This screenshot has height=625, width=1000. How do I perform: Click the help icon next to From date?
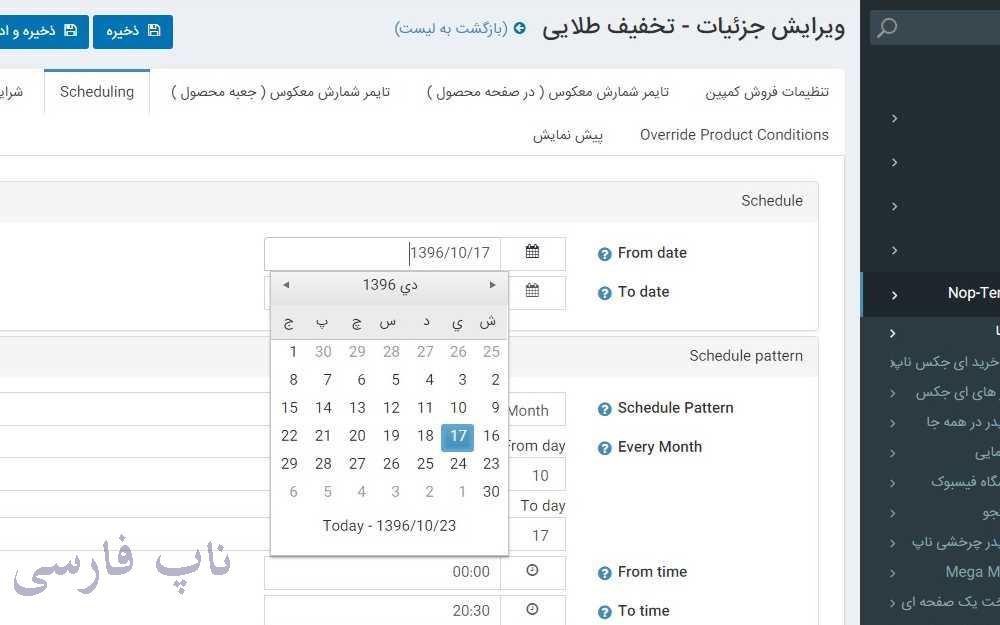605,253
